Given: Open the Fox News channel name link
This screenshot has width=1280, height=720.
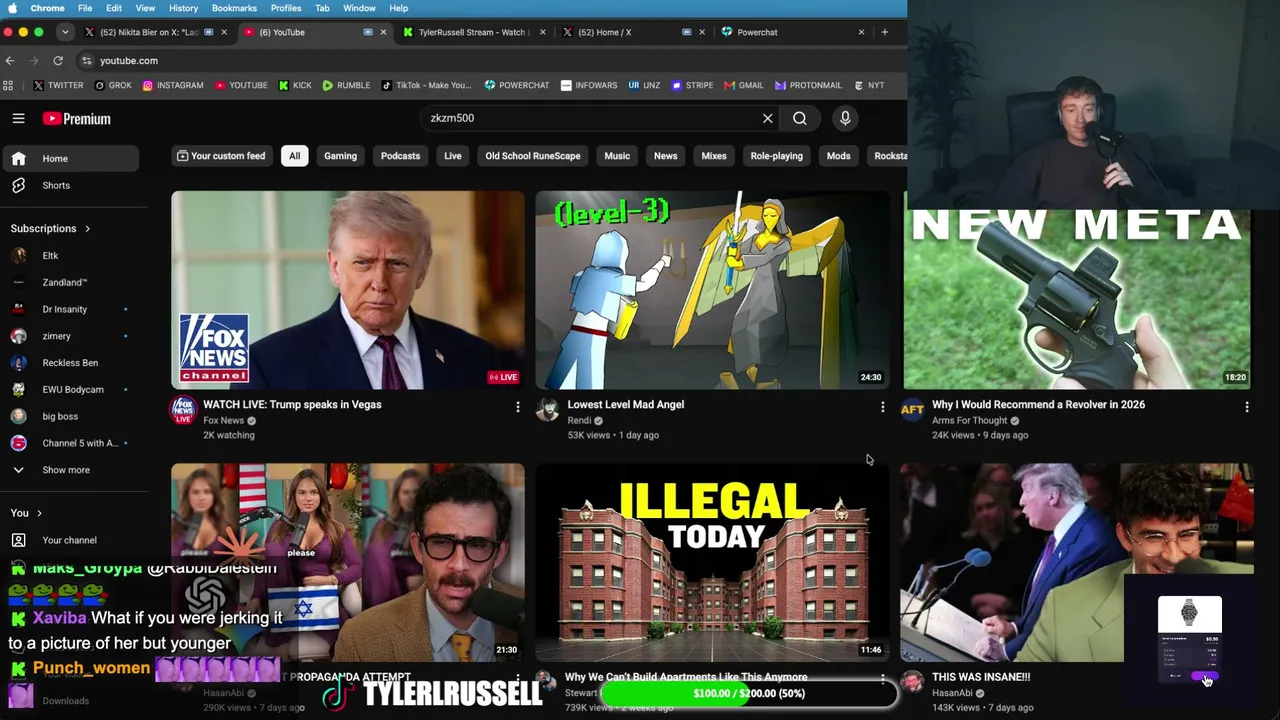Looking at the screenshot, I should (223, 421).
